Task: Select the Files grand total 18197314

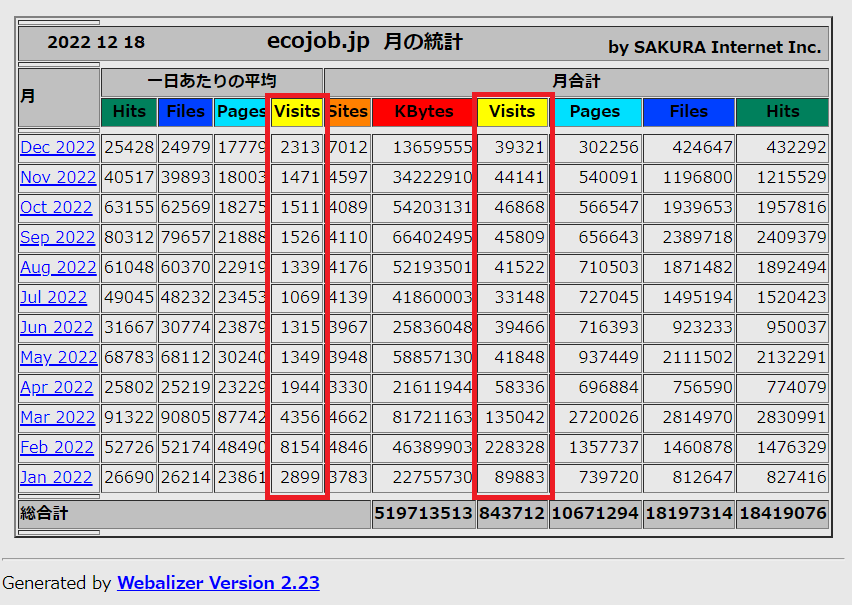Action: click(x=688, y=514)
